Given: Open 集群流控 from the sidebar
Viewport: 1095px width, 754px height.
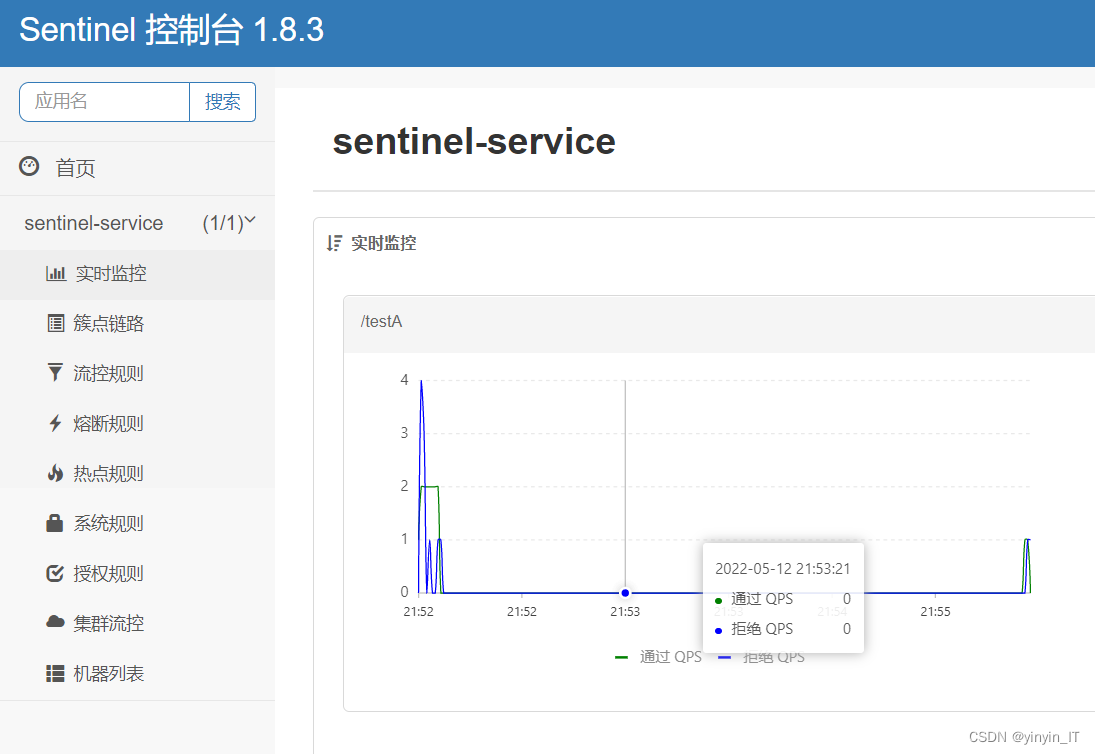Looking at the screenshot, I should click(138, 623).
